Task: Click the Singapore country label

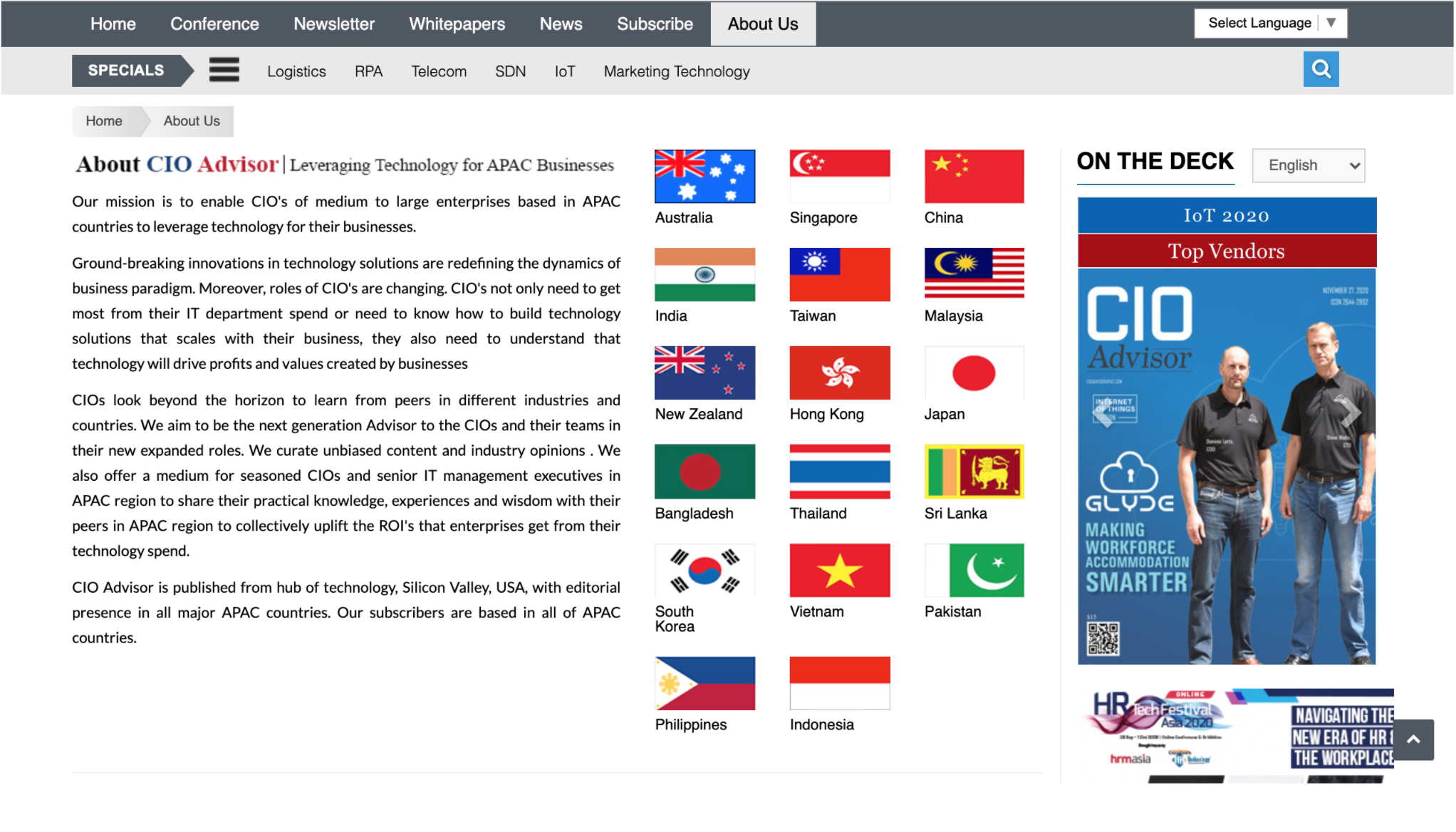Action: (x=823, y=218)
